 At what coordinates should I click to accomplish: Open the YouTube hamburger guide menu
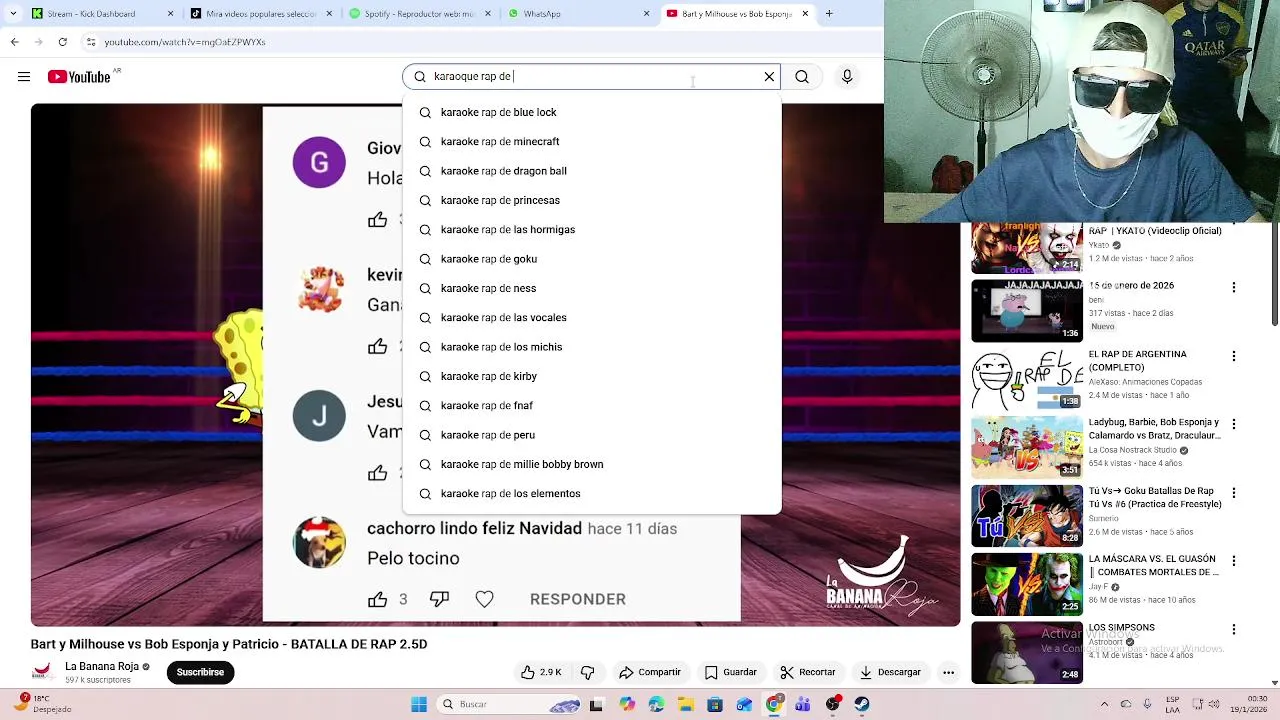tap(23, 77)
